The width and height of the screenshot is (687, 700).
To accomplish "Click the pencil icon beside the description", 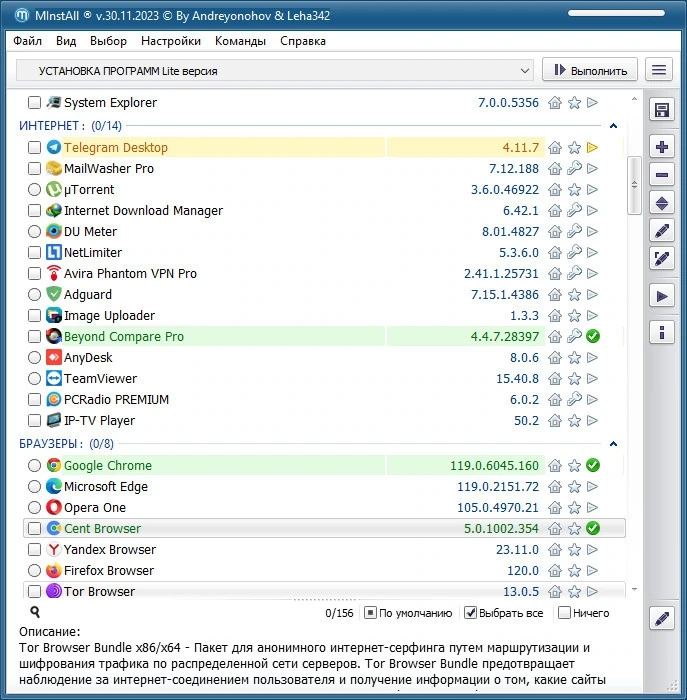I will coord(661,618).
